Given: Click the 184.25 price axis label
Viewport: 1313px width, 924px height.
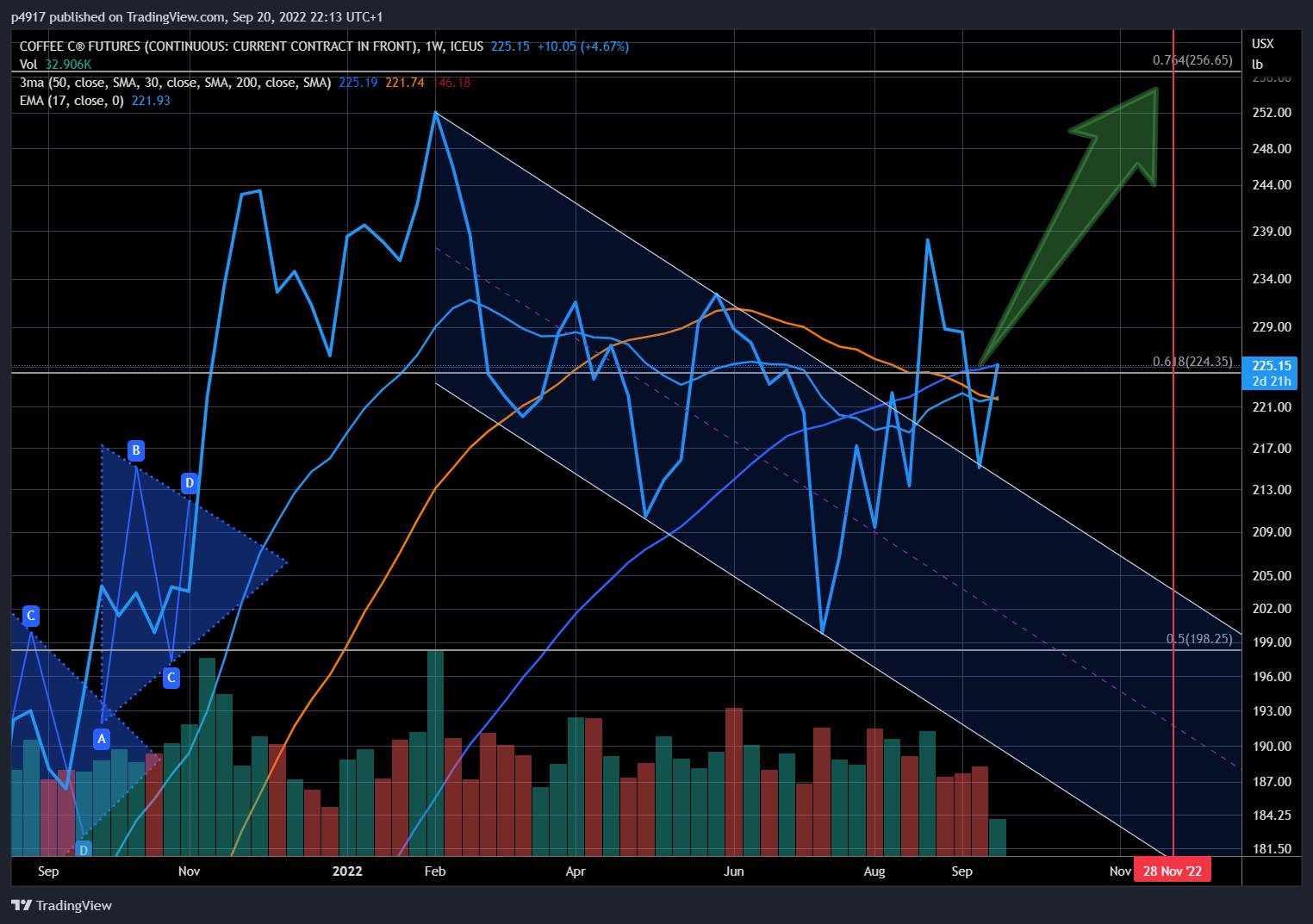Looking at the screenshot, I should (x=1272, y=815).
